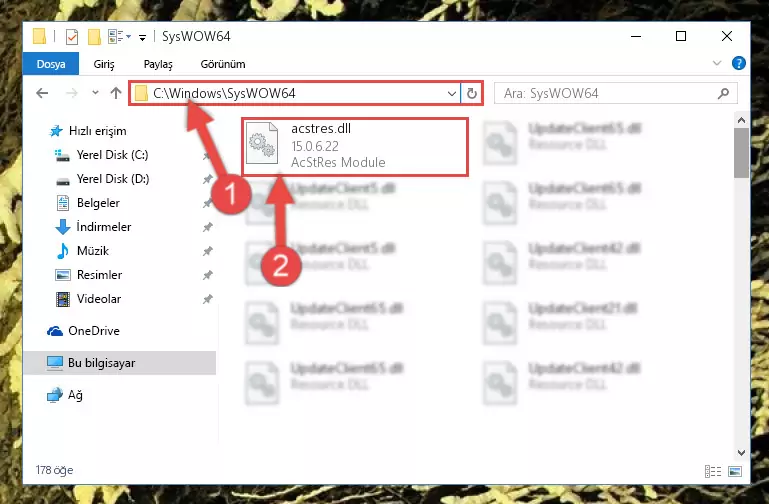Open the recent locations dropdown
Image resolution: width=769 pixels, height=504 pixels.
pos(95,93)
